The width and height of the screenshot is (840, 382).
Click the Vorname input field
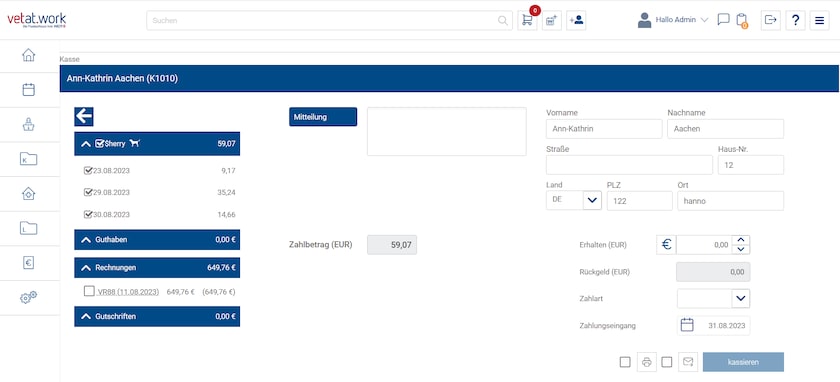(604, 129)
